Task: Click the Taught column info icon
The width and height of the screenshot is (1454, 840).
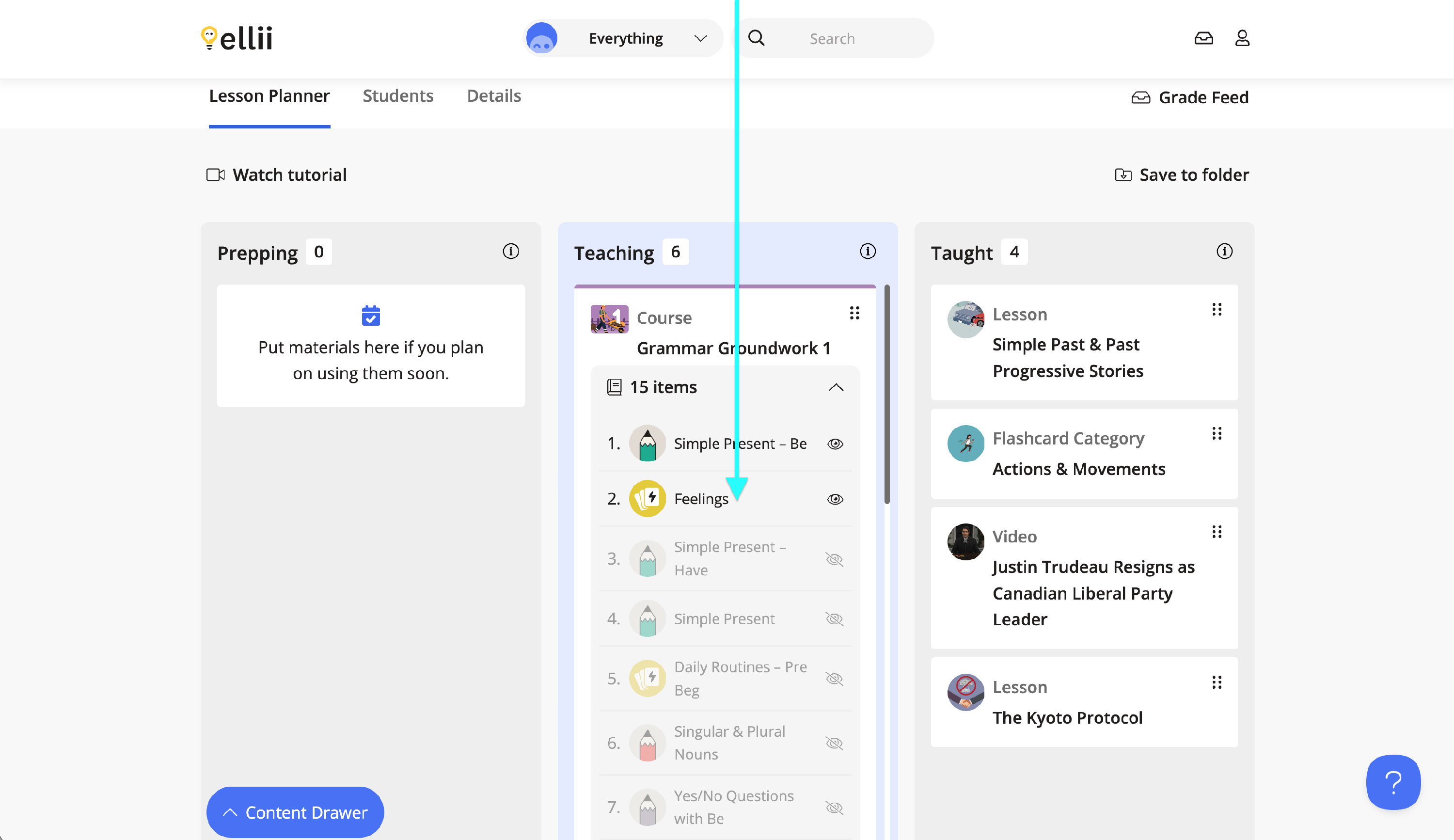Action: (x=1224, y=252)
